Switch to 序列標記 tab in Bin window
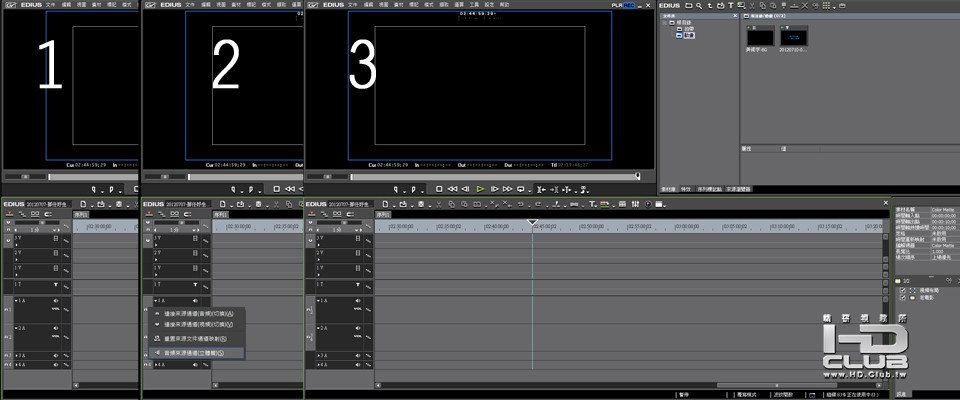The width and height of the screenshot is (960, 400). pyautogui.click(x=709, y=189)
